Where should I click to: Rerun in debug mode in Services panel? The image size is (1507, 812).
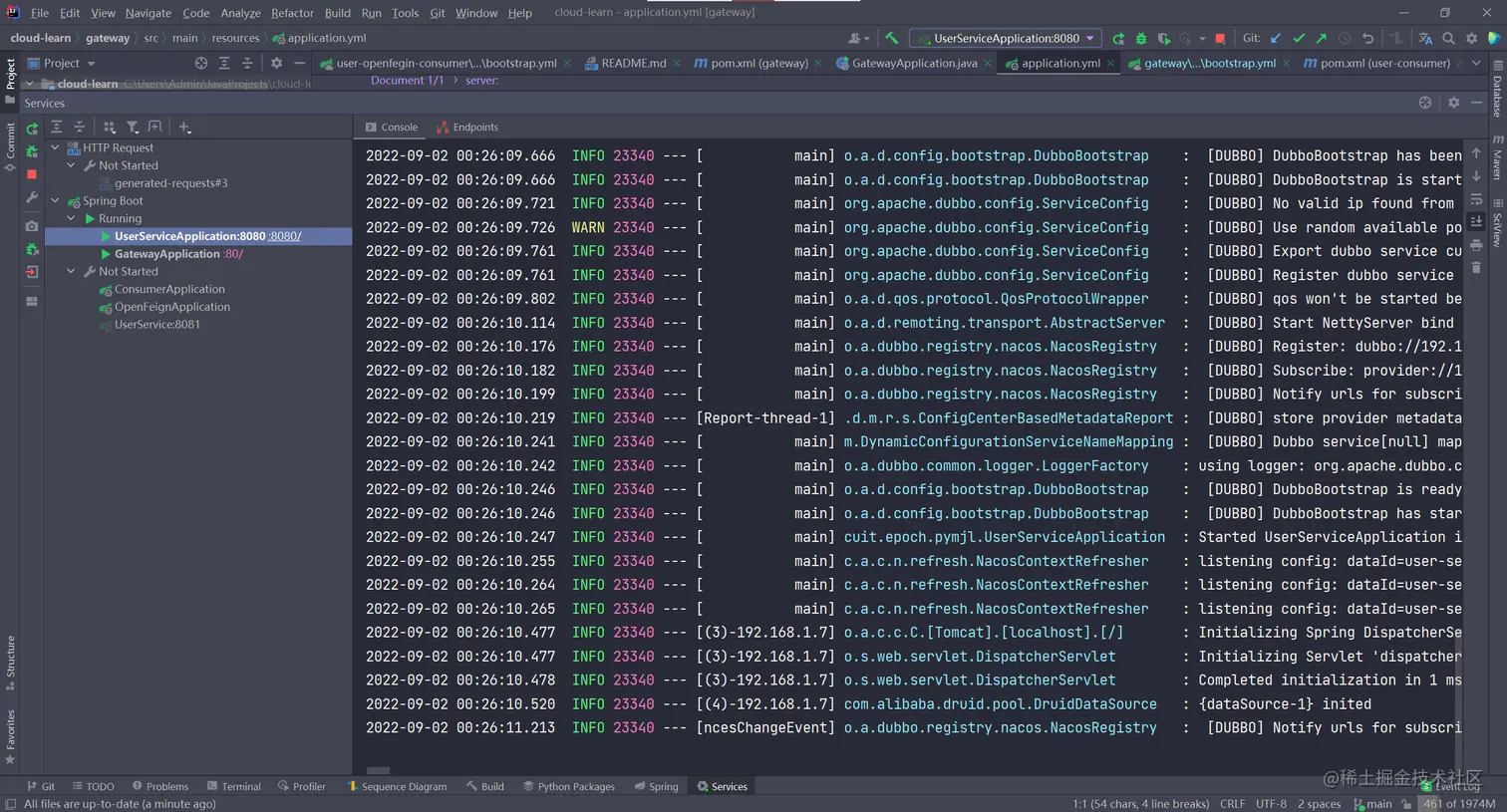(x=32, y=151)
